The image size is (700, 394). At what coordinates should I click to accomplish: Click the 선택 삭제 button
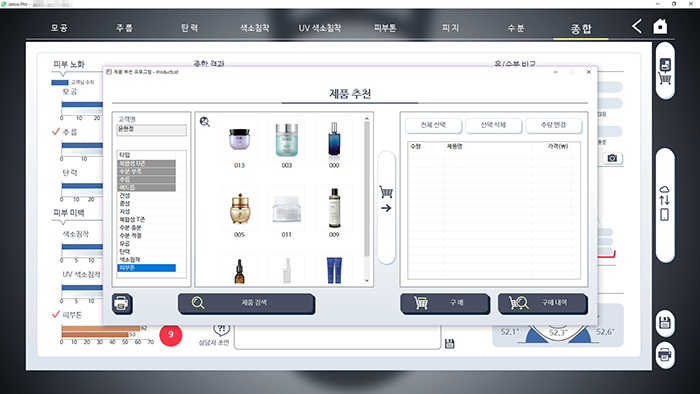pyautogui.click(x=493, y=125)
